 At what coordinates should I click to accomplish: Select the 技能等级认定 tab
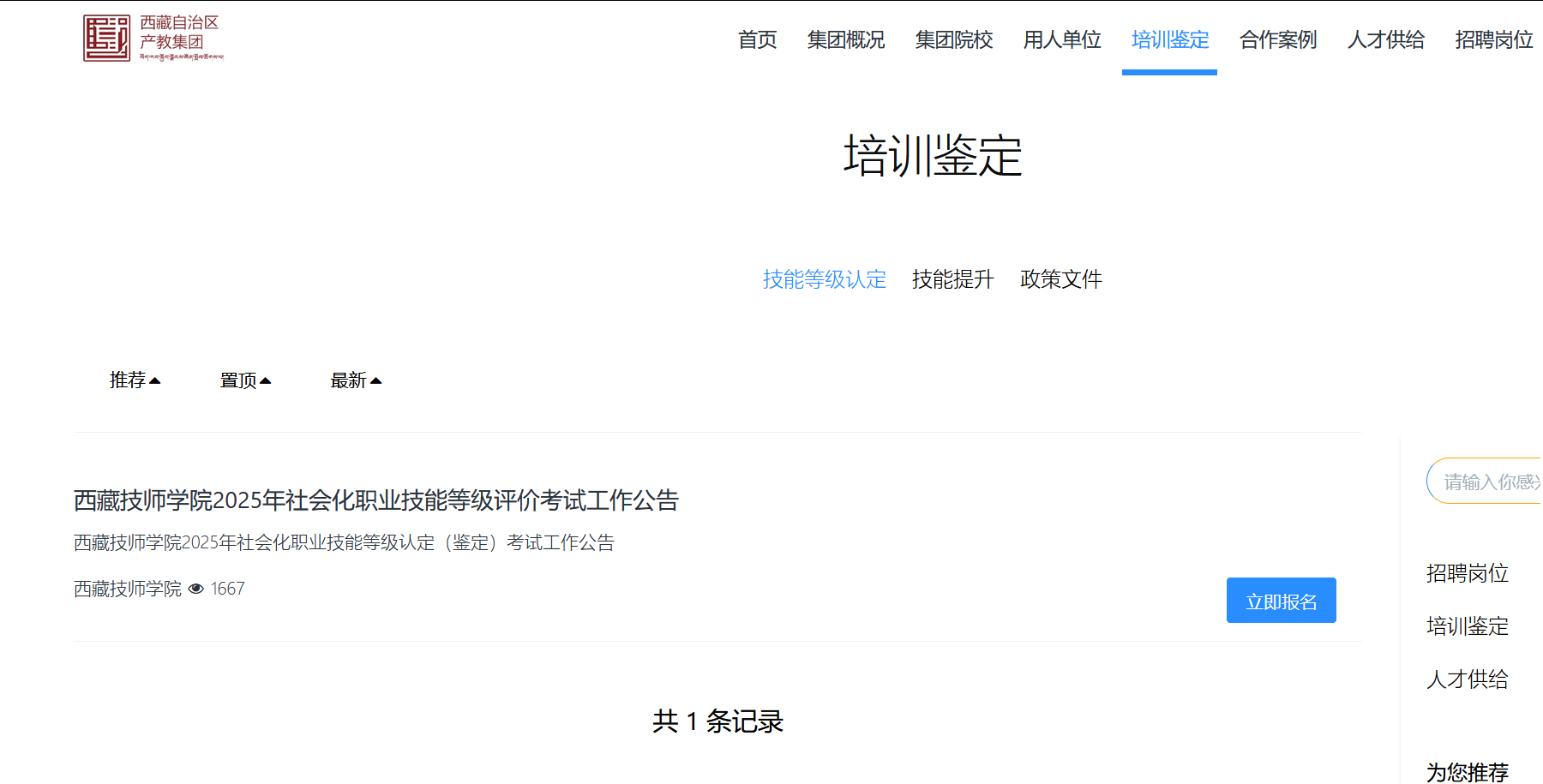[x=825, y=278]
